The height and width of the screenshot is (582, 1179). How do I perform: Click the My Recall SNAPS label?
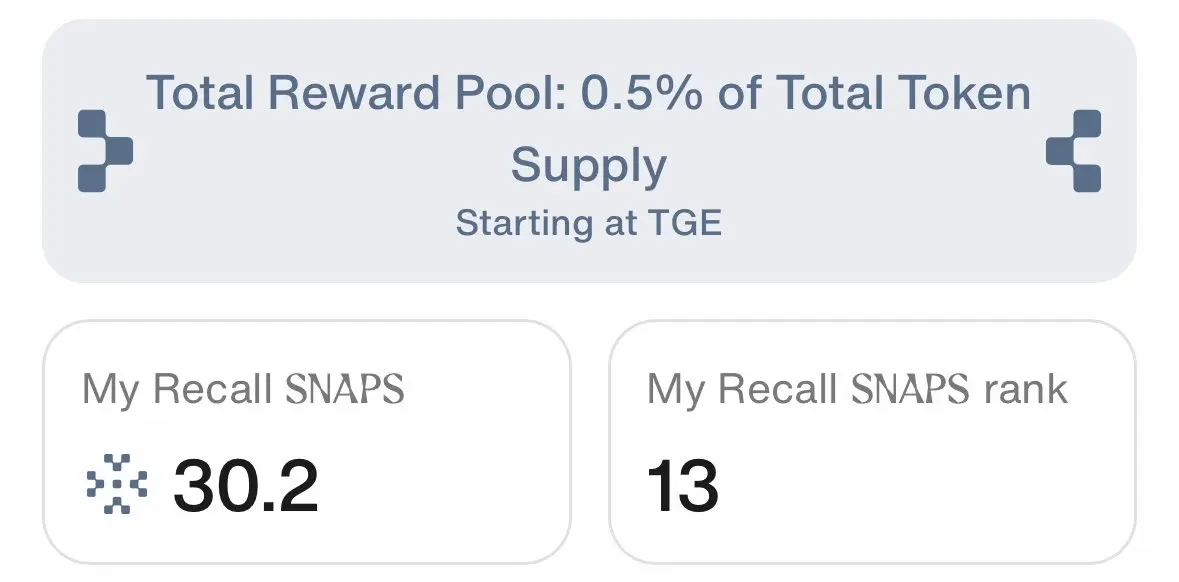click(243, 390)
